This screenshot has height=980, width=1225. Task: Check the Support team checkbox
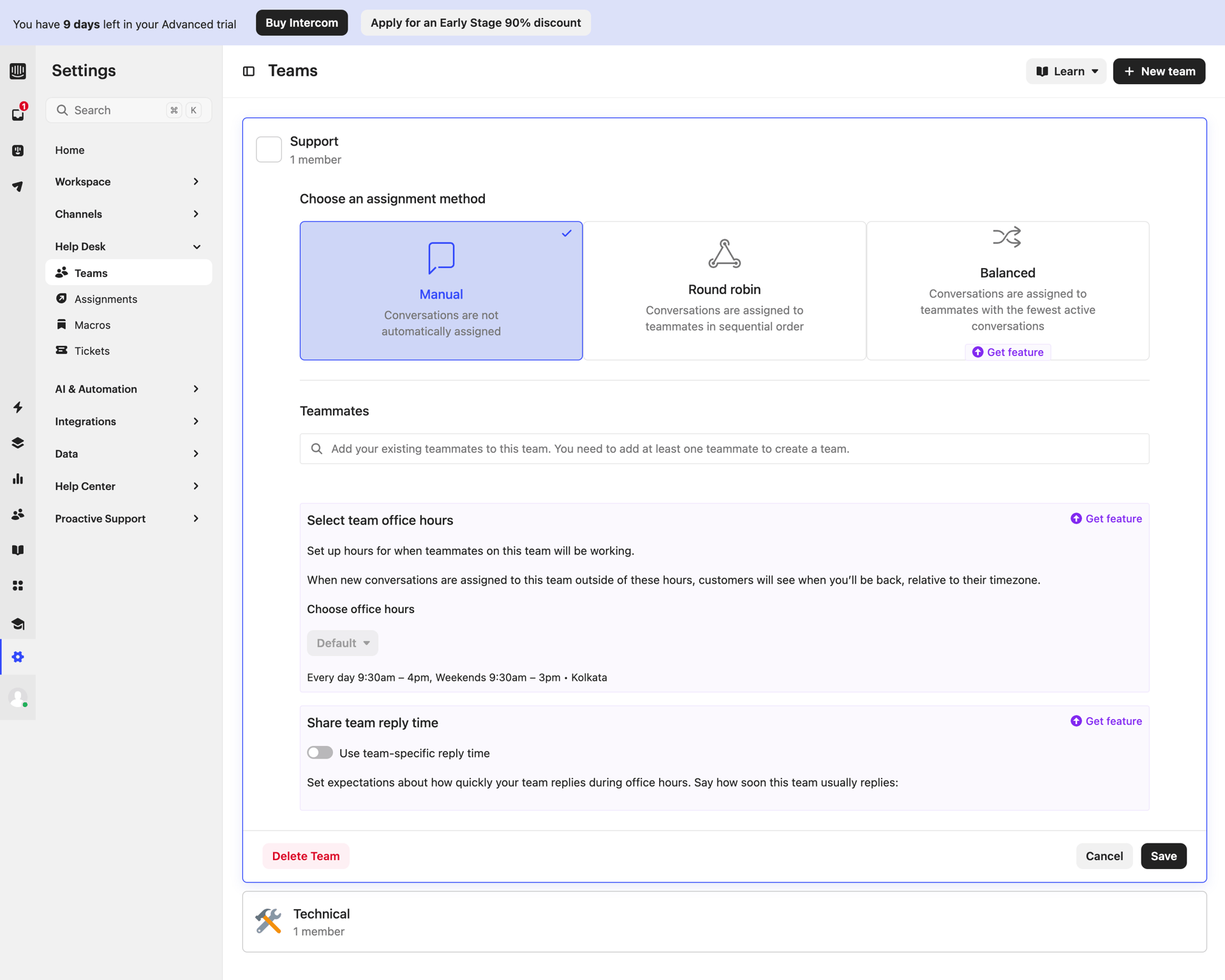[x=269, y=149]
